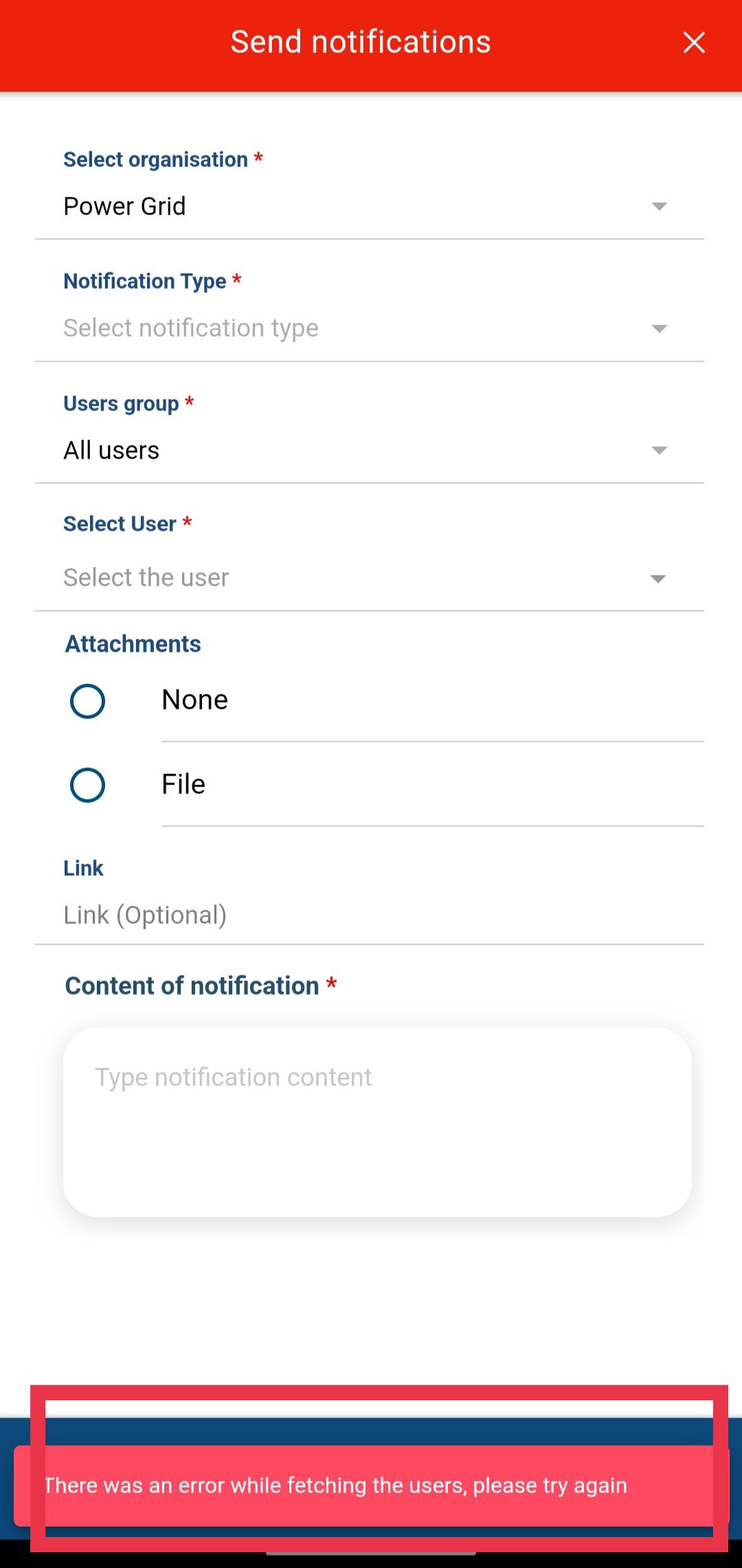Click the Users group dropdown arrow

tap(659, 451)
